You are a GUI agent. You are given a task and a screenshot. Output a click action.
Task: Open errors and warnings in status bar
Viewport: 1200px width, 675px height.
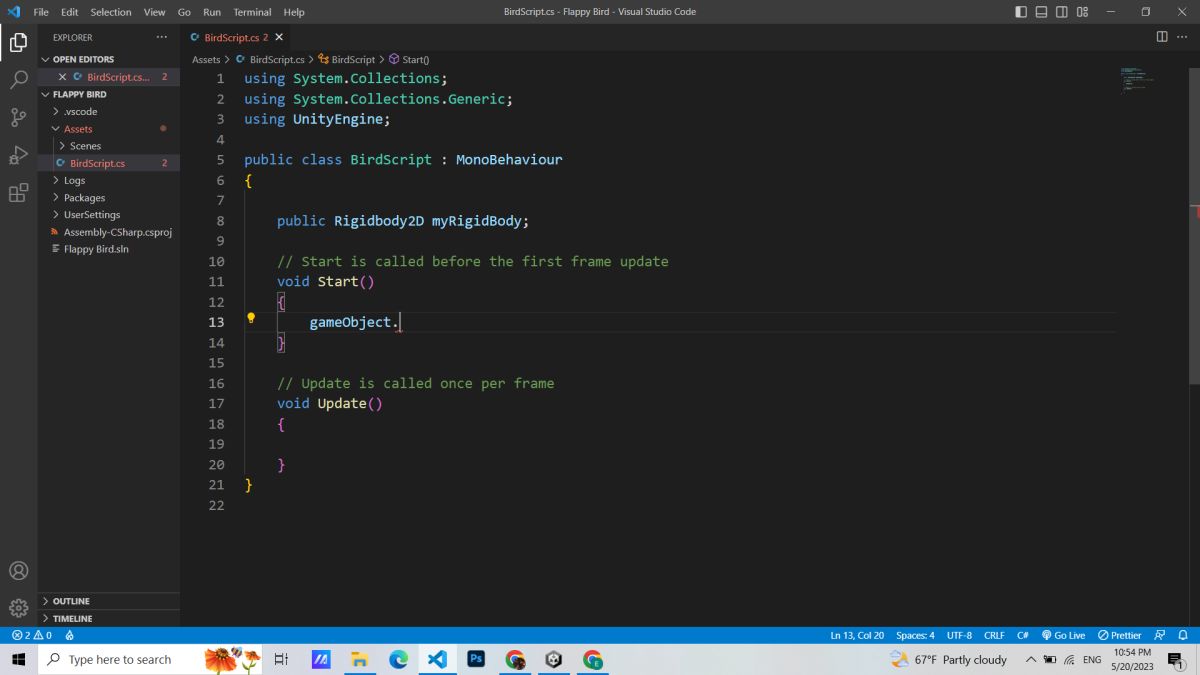click(x=32, y=635)
